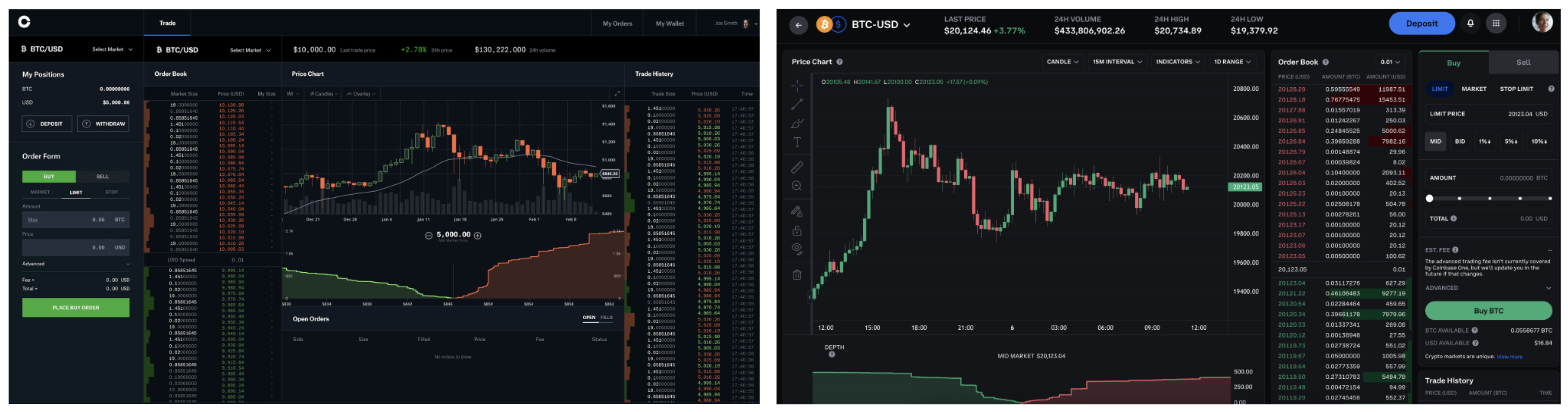Open My Orders in top navigation
This screenshot has height=412, width=1568.
click(618, 23)
